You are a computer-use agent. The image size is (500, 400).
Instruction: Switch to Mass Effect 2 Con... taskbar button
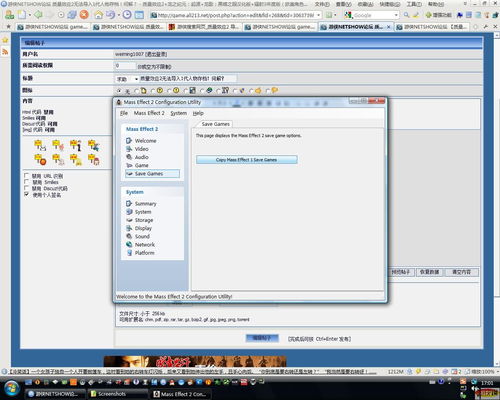180,394
